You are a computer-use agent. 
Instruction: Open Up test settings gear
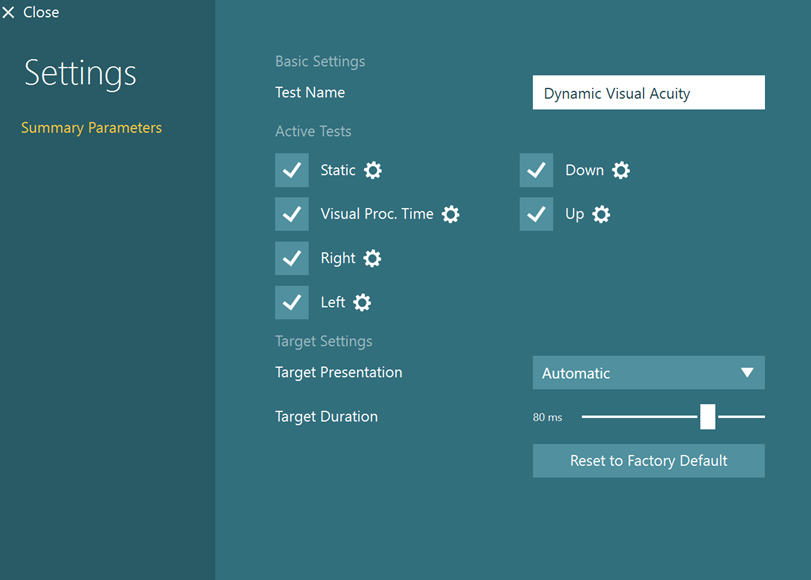click(x=601, y=214)
